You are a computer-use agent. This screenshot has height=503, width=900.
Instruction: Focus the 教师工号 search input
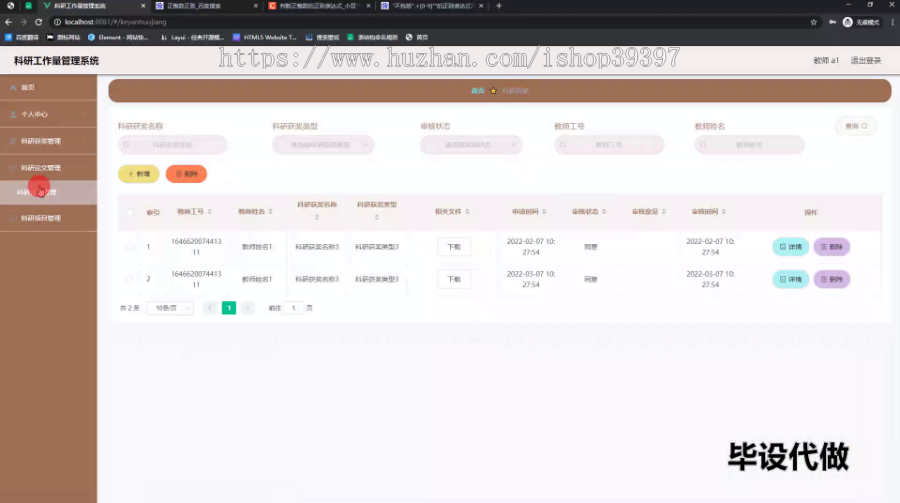[x=609, y=145]
